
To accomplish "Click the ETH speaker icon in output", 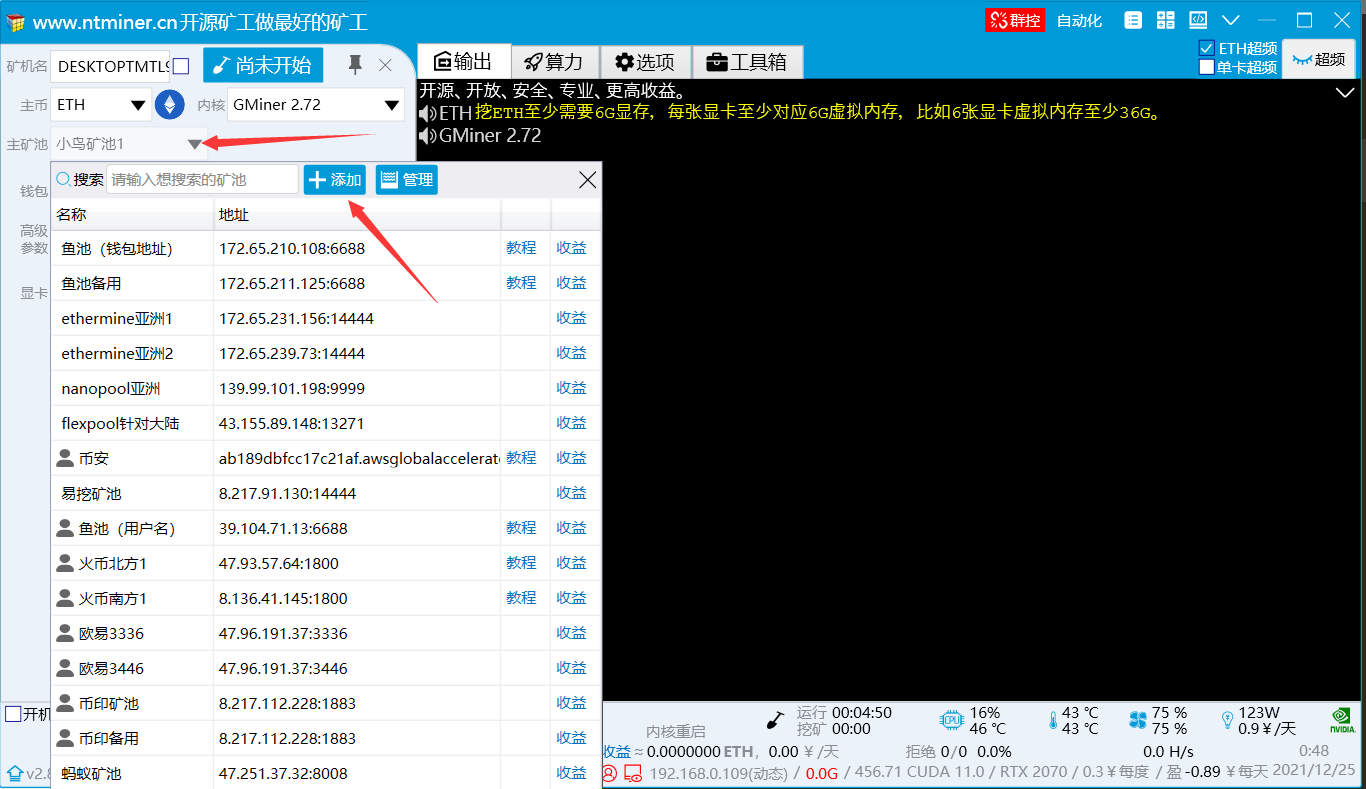I will [x=428, y=113].
